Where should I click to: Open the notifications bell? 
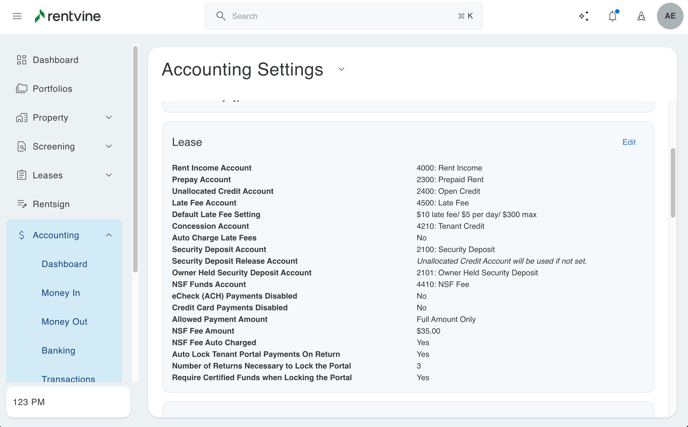point(613,16)
